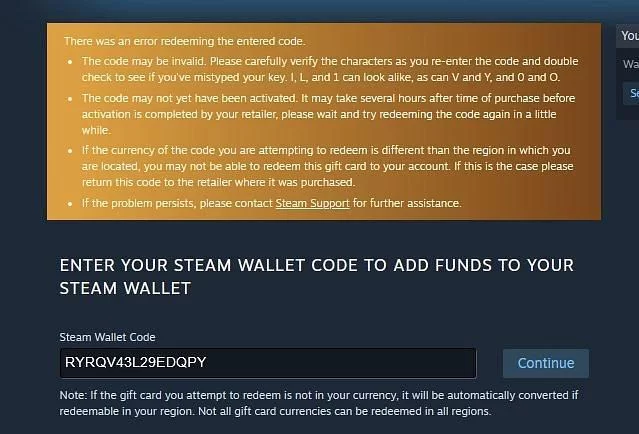The image size is (639, 434).
Task: Click the 'code may be invalid' bullet text
Action: (330, 69)
